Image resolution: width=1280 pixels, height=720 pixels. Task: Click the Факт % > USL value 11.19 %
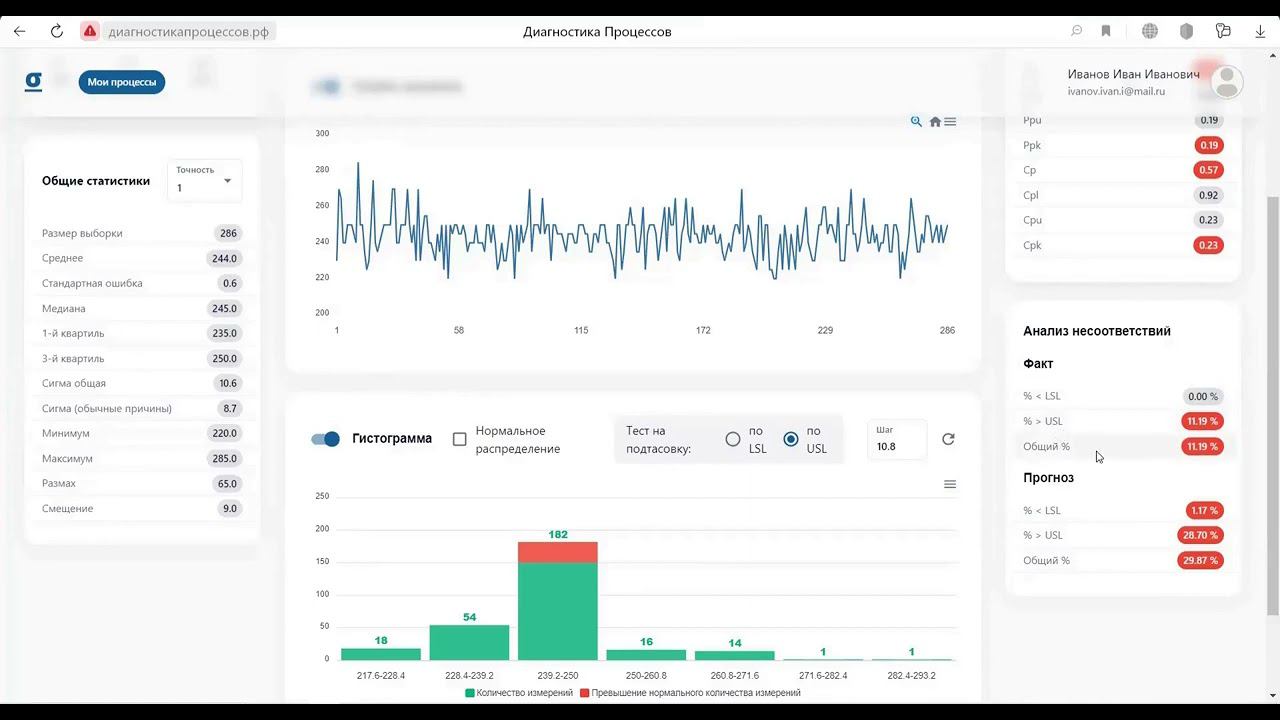[1203, 421]
